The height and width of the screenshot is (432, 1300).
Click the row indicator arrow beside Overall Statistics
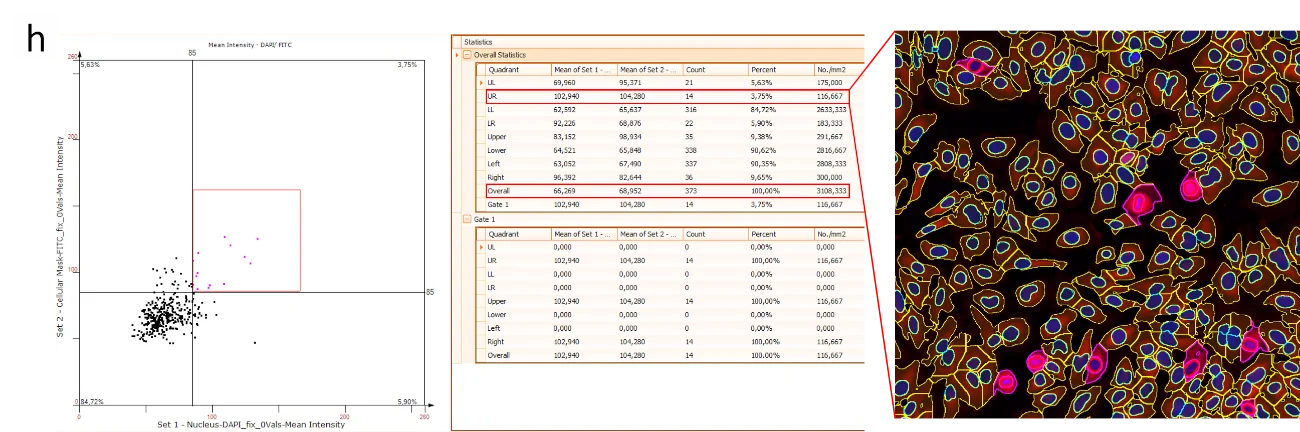coord(458,55)
